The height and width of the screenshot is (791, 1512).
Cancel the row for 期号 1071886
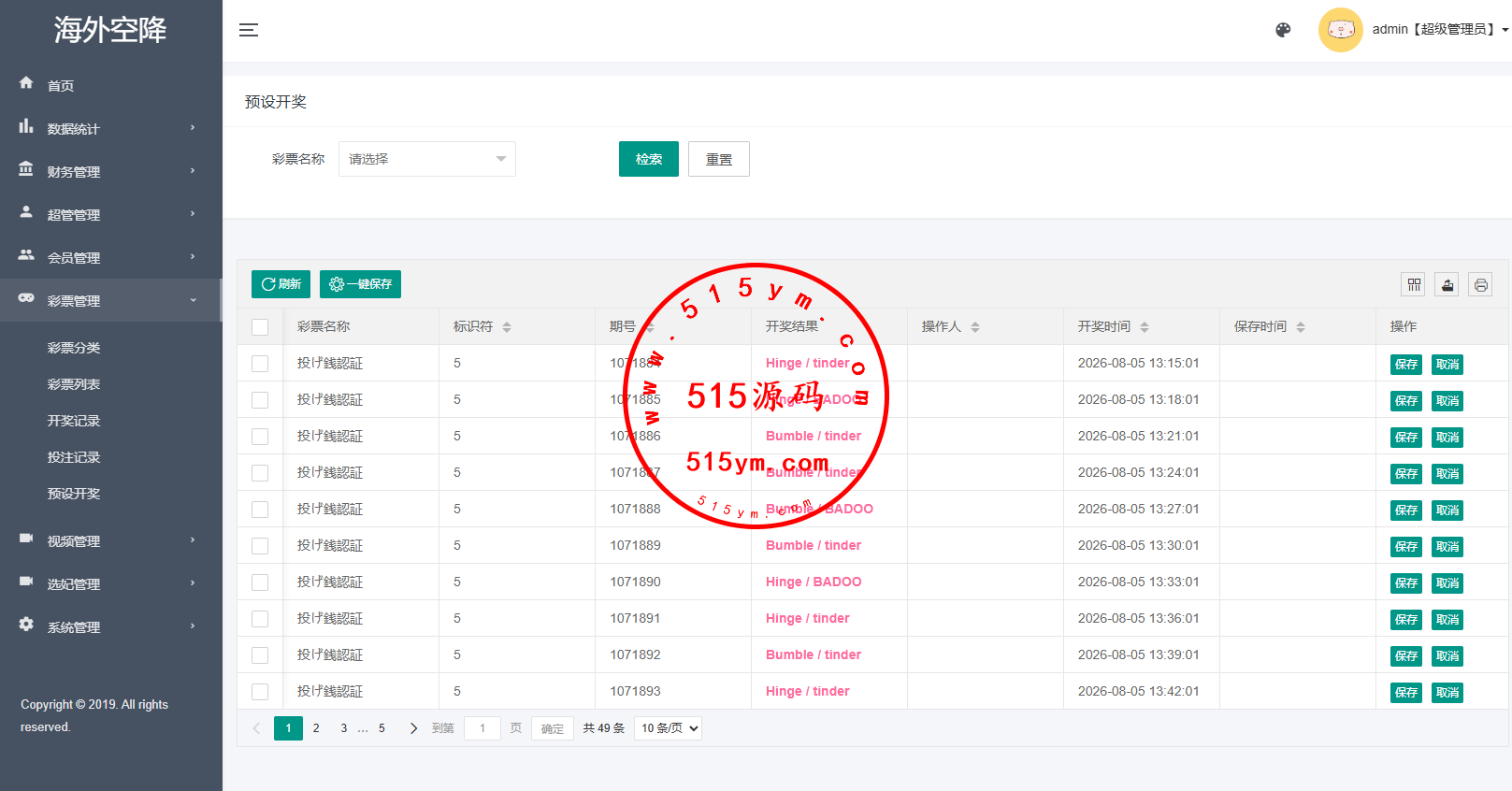pyautogui.click(x=1447, y=438)
